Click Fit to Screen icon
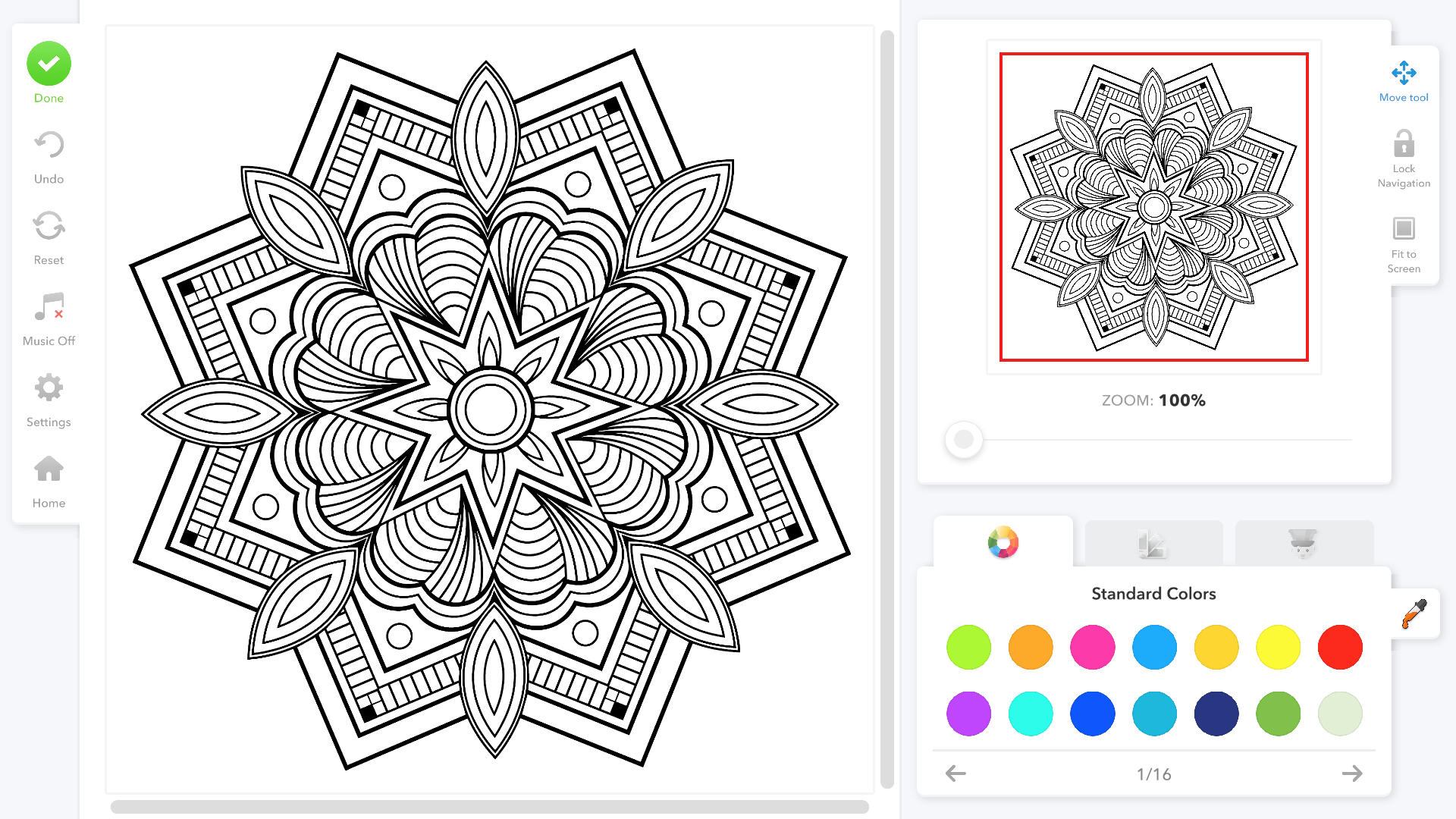This screenshot has height=819, width=1456. click(1404, 228)
